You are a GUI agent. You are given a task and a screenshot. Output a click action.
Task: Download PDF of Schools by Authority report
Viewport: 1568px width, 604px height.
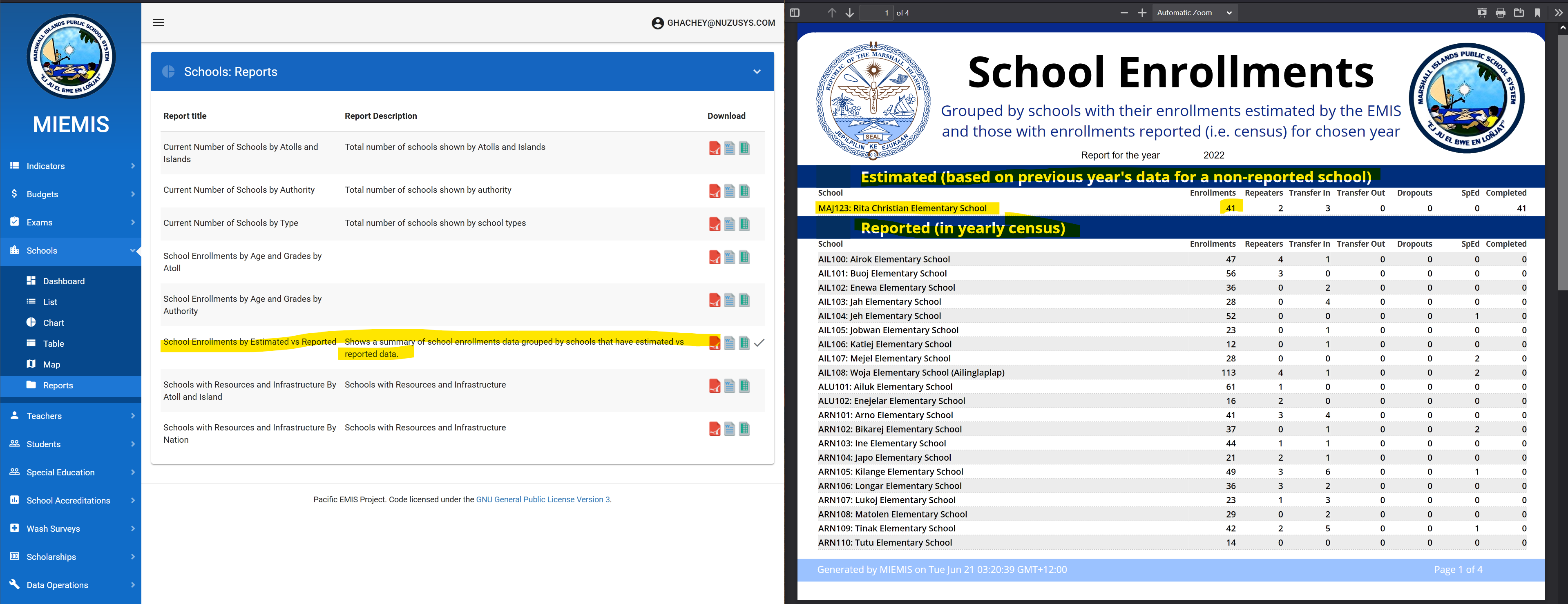[715, 191]
